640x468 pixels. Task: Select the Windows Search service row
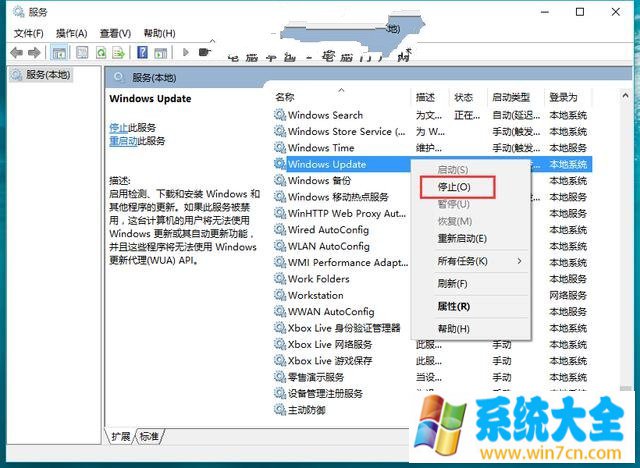[431, 115]
